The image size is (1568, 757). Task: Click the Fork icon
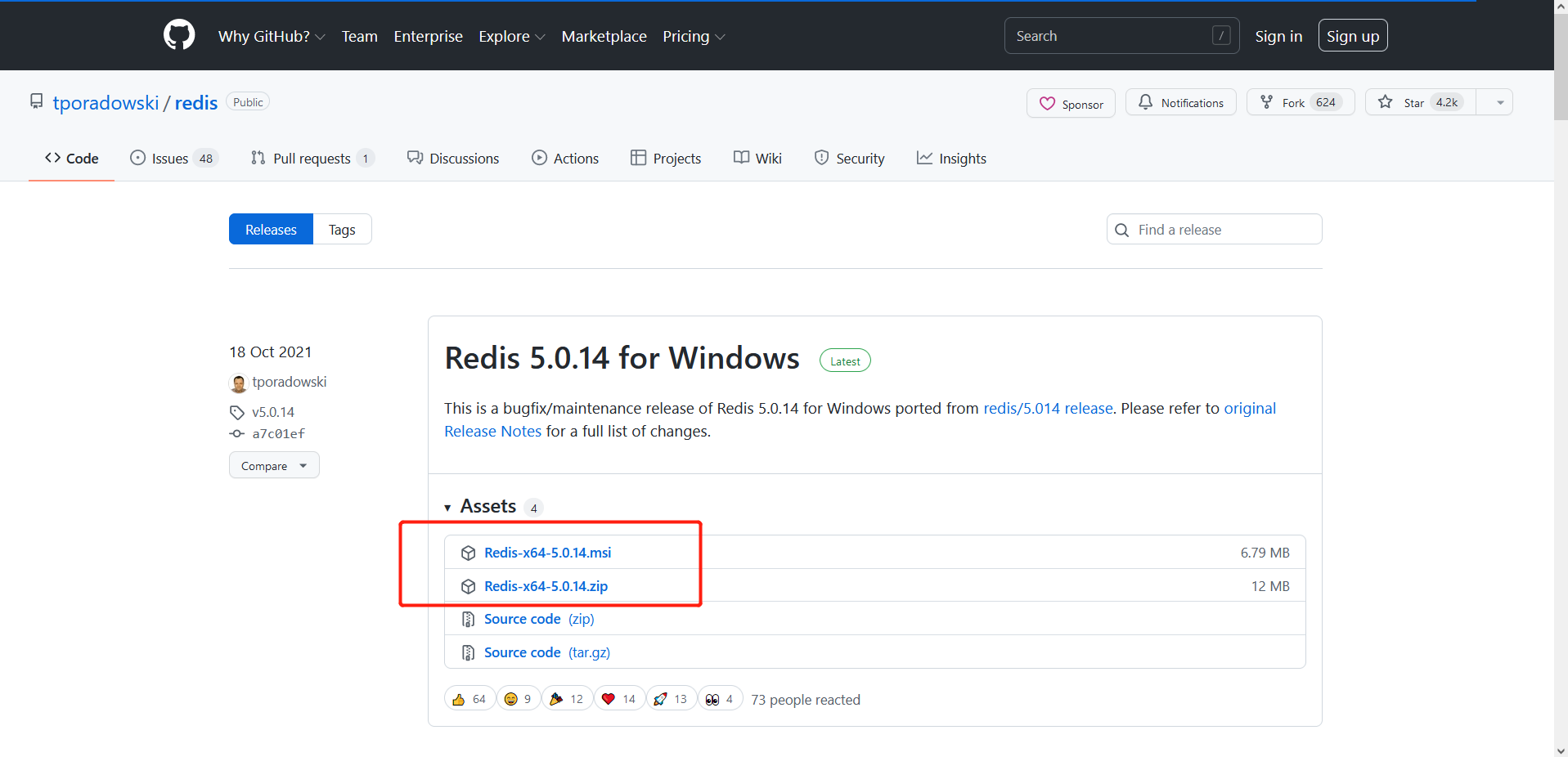[x=1266, y=102]
